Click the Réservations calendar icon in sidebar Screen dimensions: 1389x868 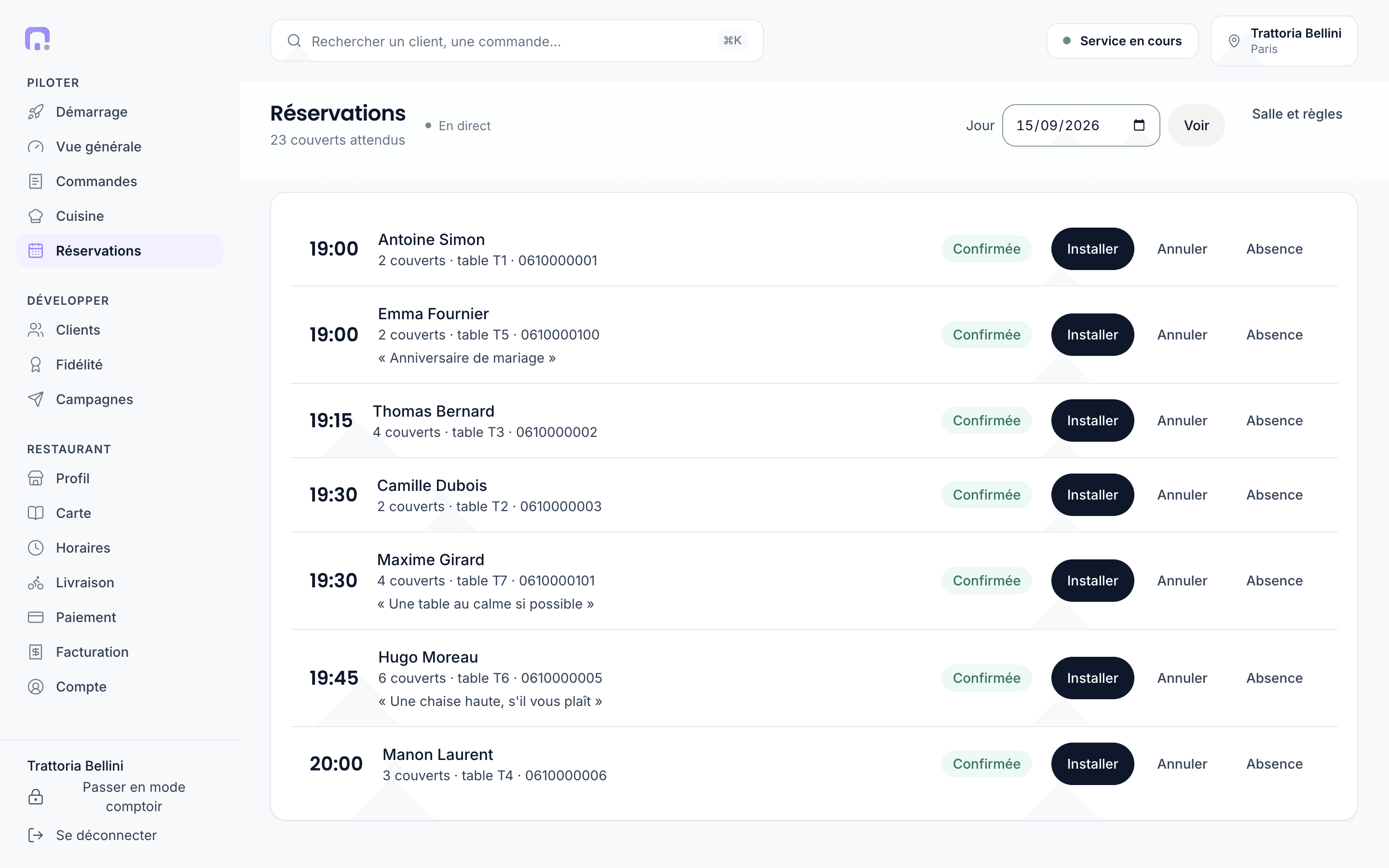coord(36,251)
